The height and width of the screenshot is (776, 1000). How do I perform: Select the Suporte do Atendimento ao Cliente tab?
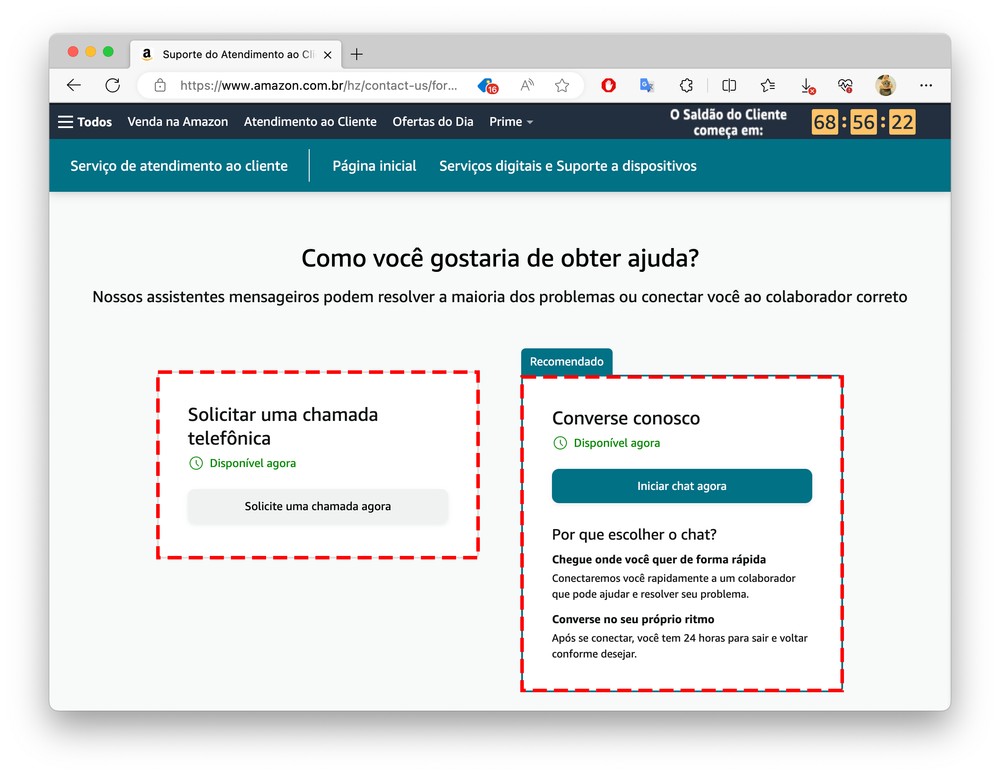235,55
